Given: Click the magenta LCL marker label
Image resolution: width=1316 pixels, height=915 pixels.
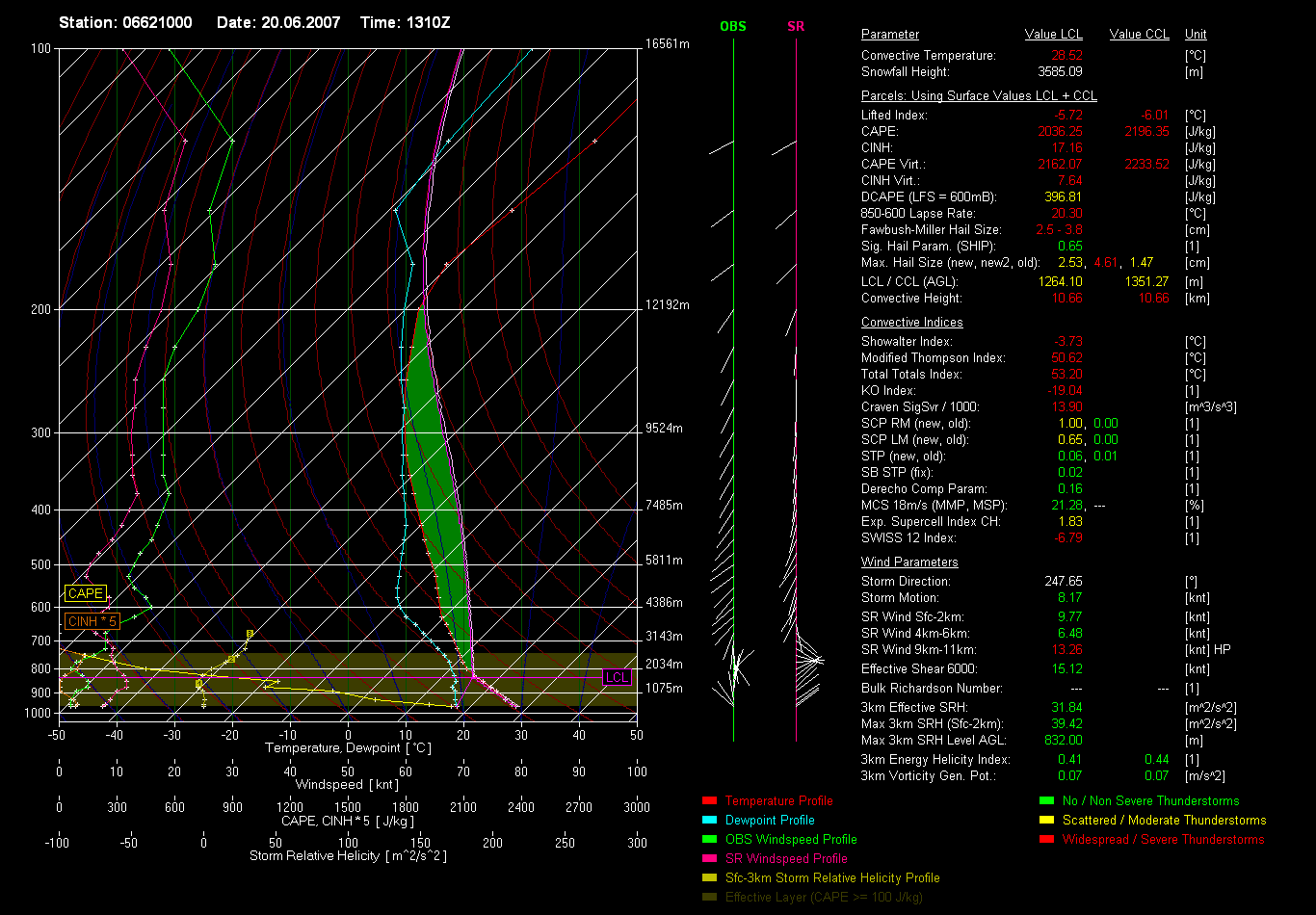Looking at the screenshot, I should point(617,677).
